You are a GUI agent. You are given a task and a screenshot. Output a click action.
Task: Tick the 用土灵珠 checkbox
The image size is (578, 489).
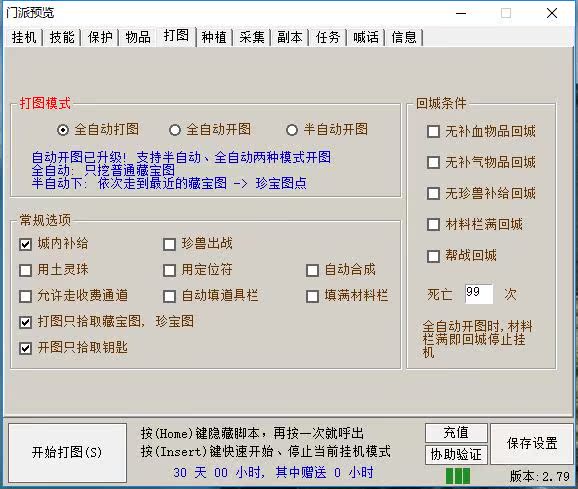coord(25,270)
